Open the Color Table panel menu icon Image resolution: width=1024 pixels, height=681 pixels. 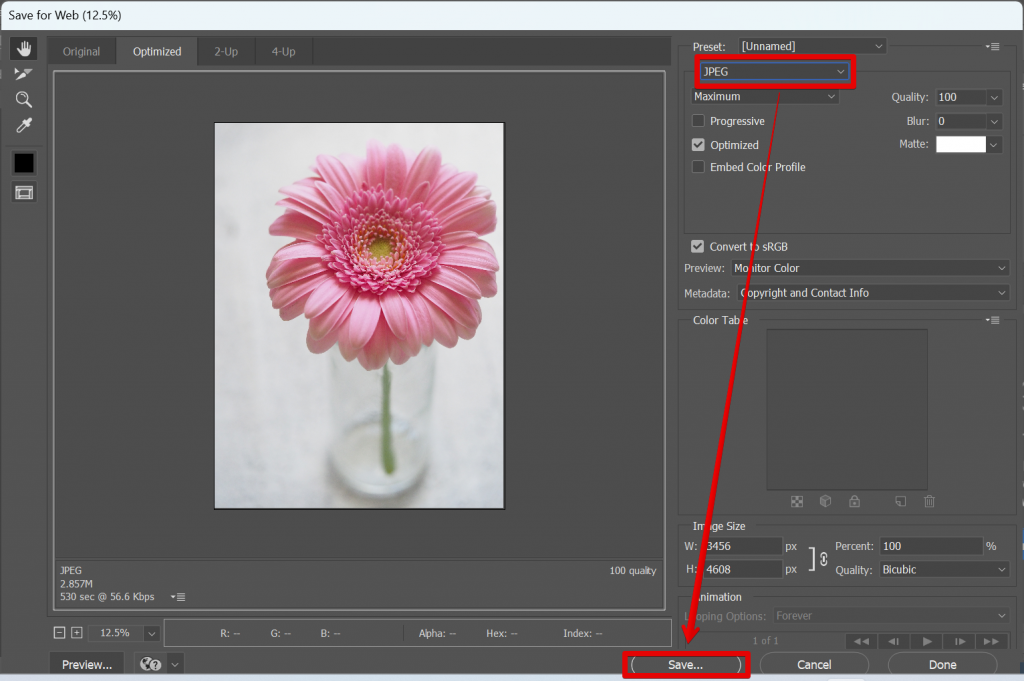click(992, 319)
